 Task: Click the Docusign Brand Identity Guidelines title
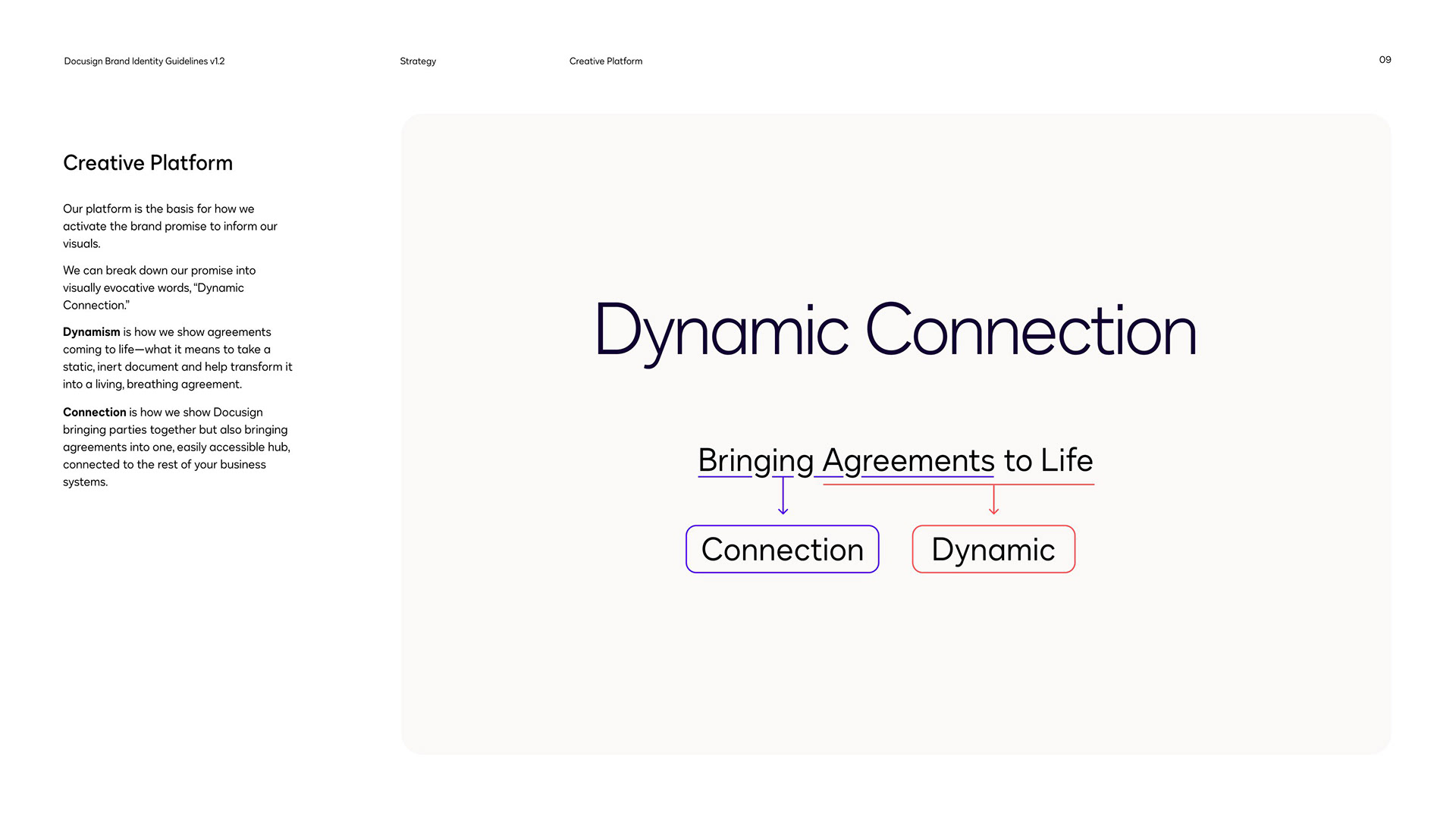pos(144,61)
